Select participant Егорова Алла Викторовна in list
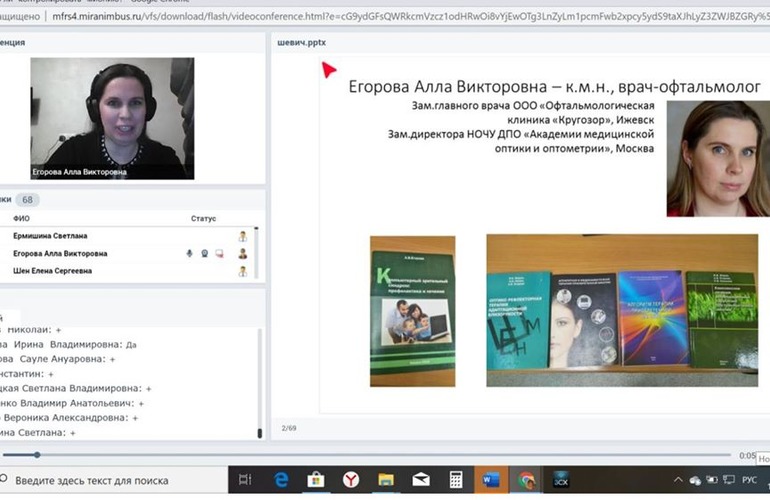Screen dimensions: 770x500 click(60, 253)
